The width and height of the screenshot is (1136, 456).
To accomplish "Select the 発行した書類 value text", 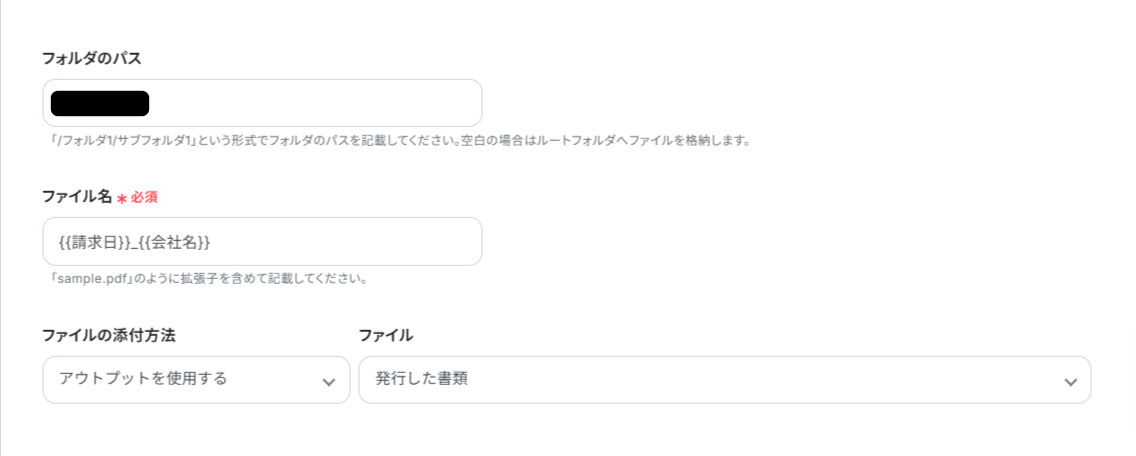I will [422, 380].
